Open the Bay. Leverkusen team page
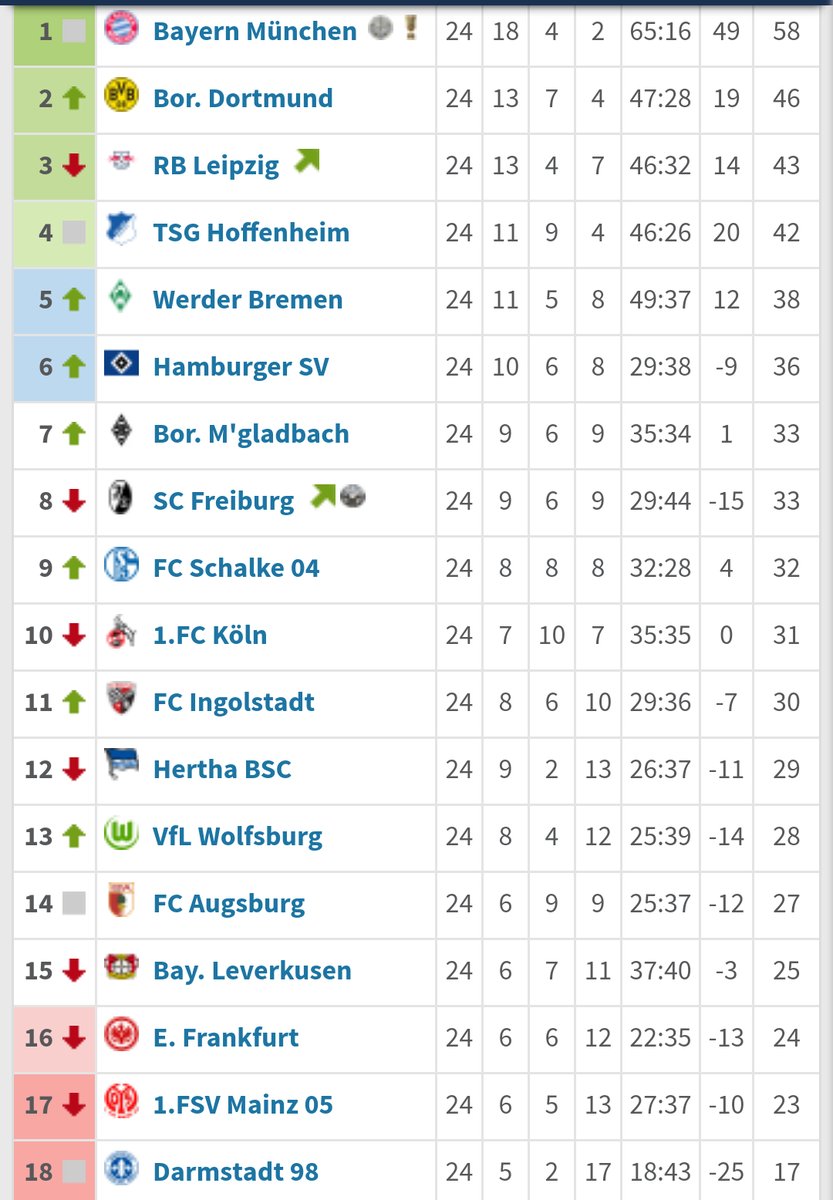 [252, 970]
